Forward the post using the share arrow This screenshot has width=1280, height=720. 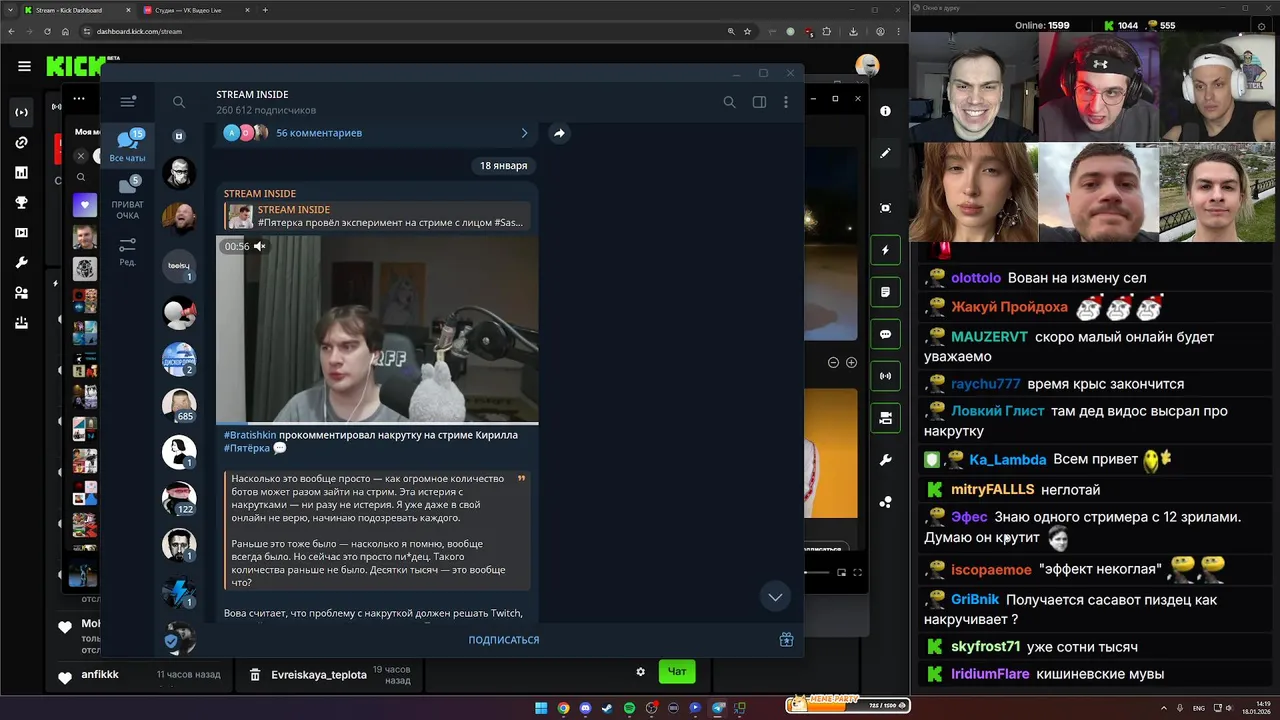coord(559,133)
